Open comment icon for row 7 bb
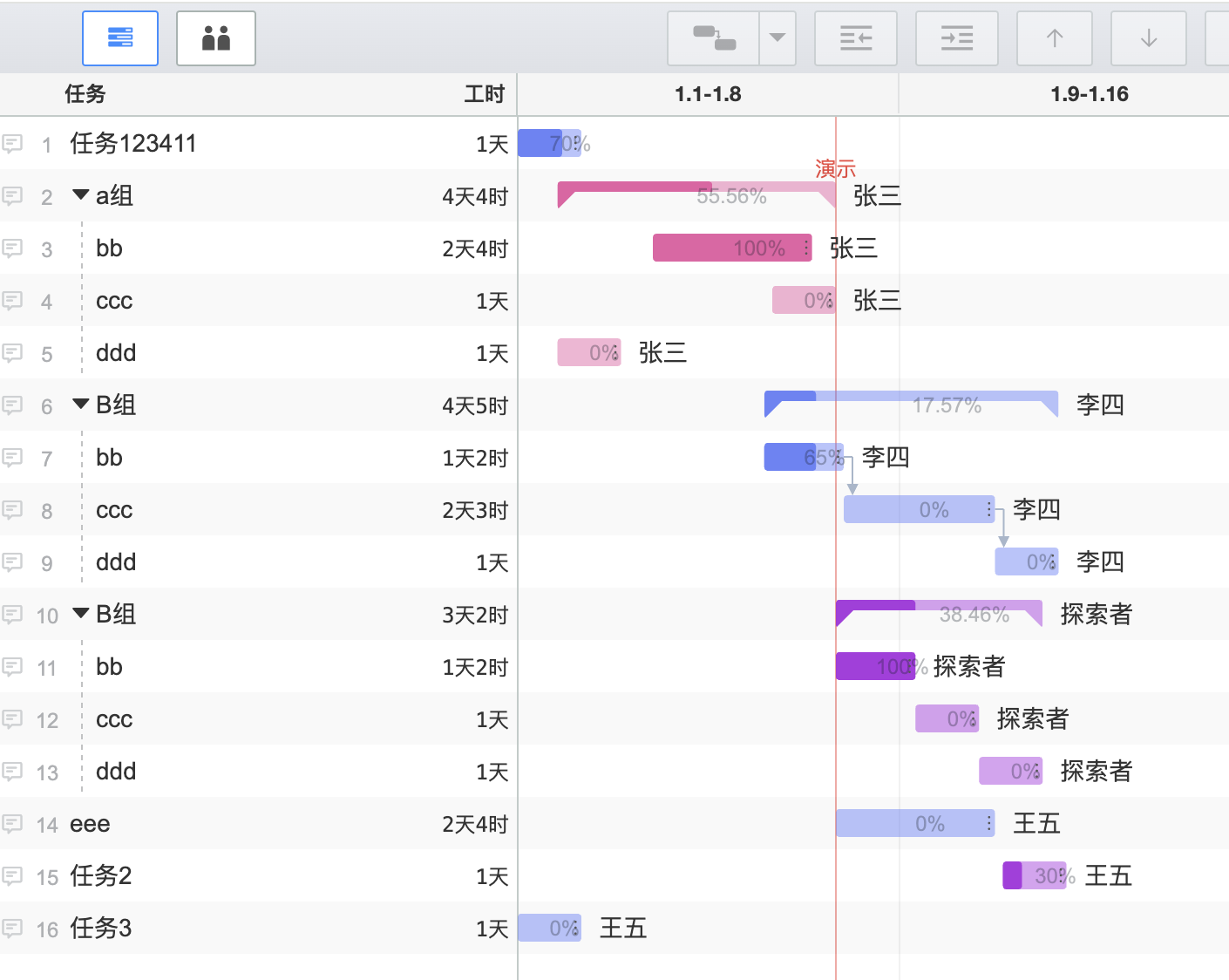This screenshot has height=980, width=1229. click(12, 457)
